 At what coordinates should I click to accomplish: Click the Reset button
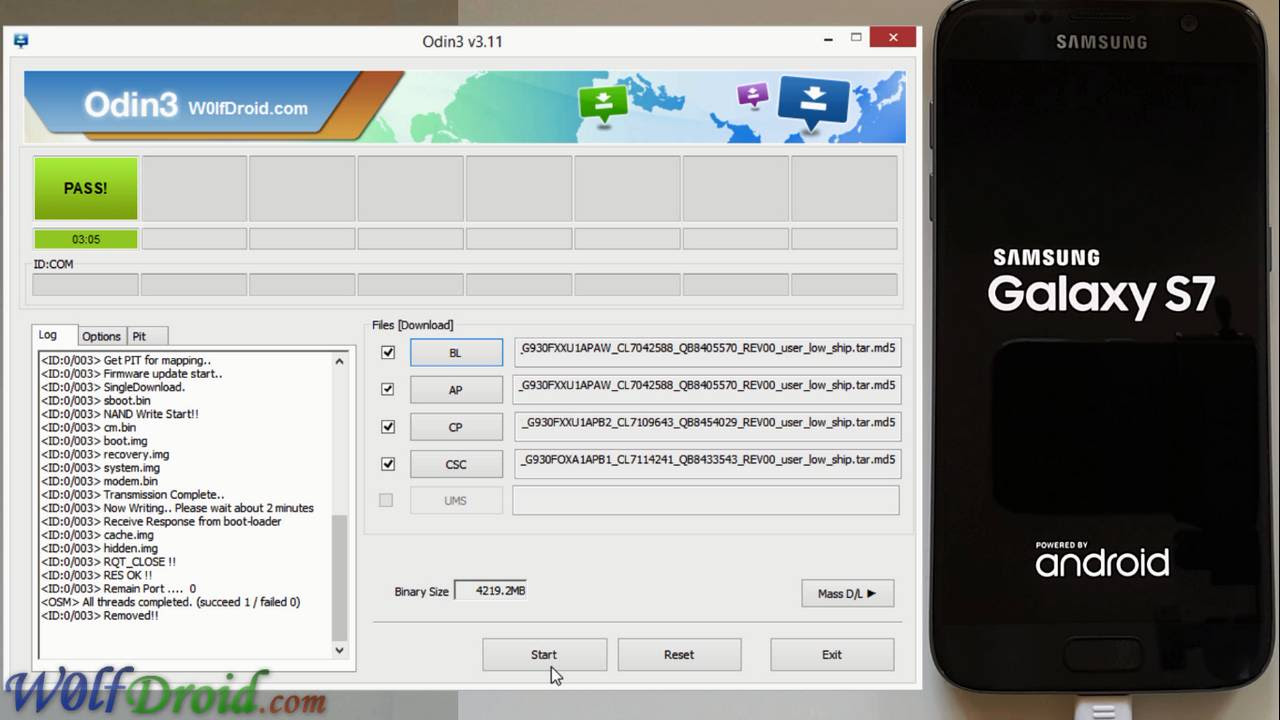coord(679,655)
